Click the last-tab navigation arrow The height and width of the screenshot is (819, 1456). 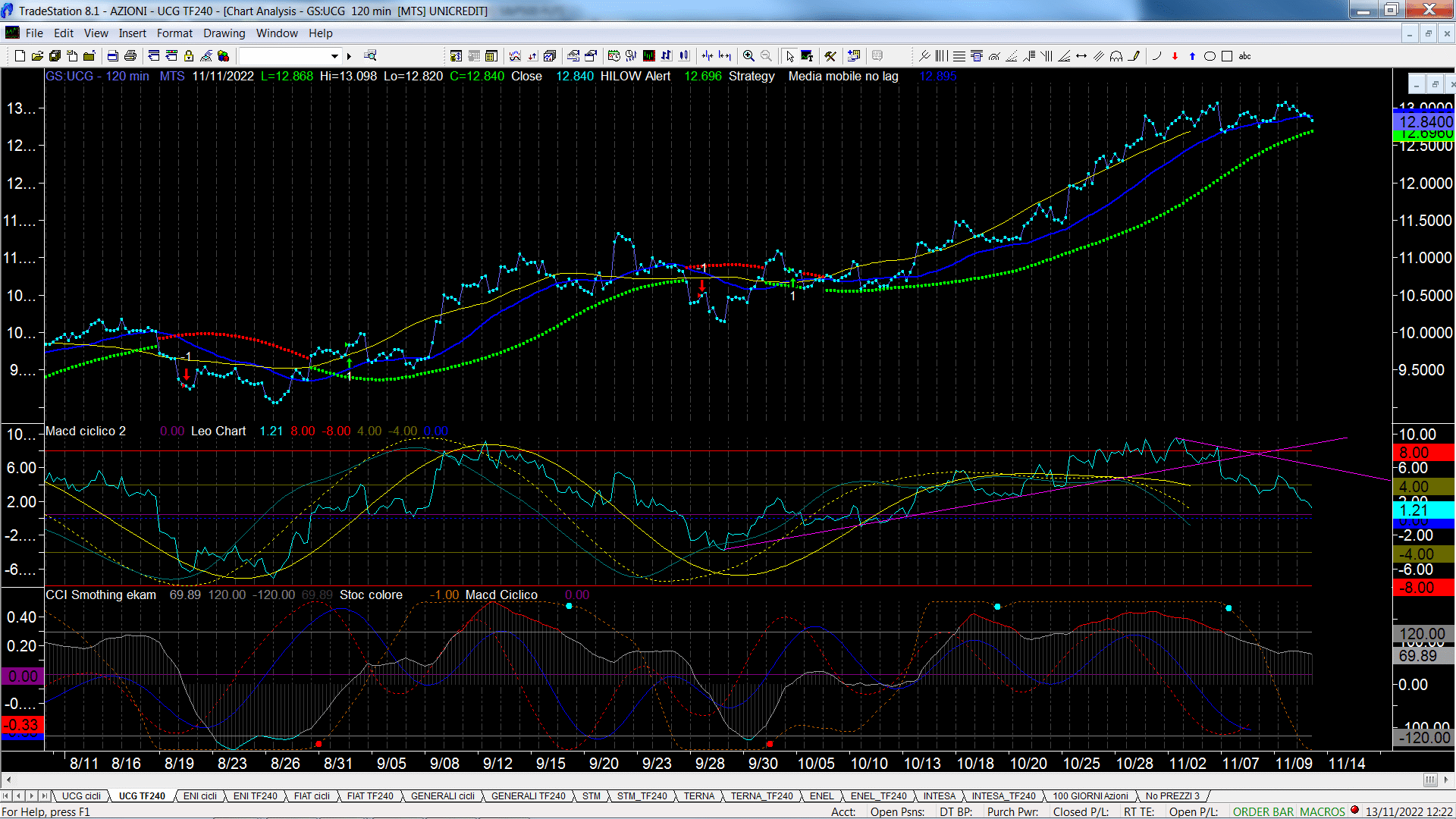coord(44,796)
